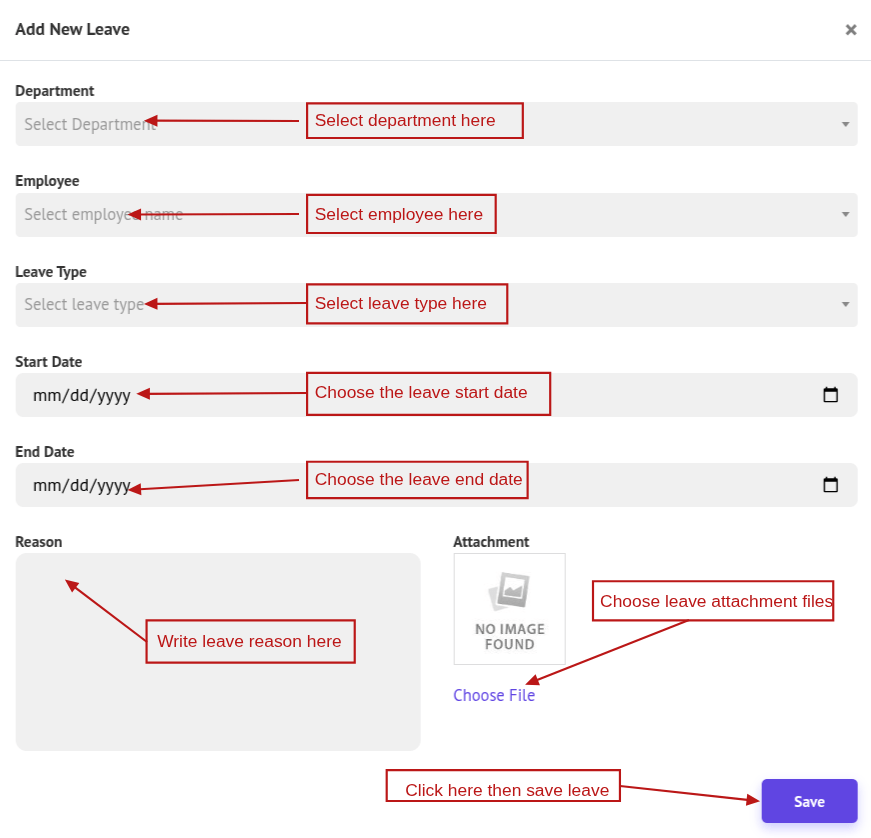
Task: Click the Attachment field label
Action: point(491,542)
